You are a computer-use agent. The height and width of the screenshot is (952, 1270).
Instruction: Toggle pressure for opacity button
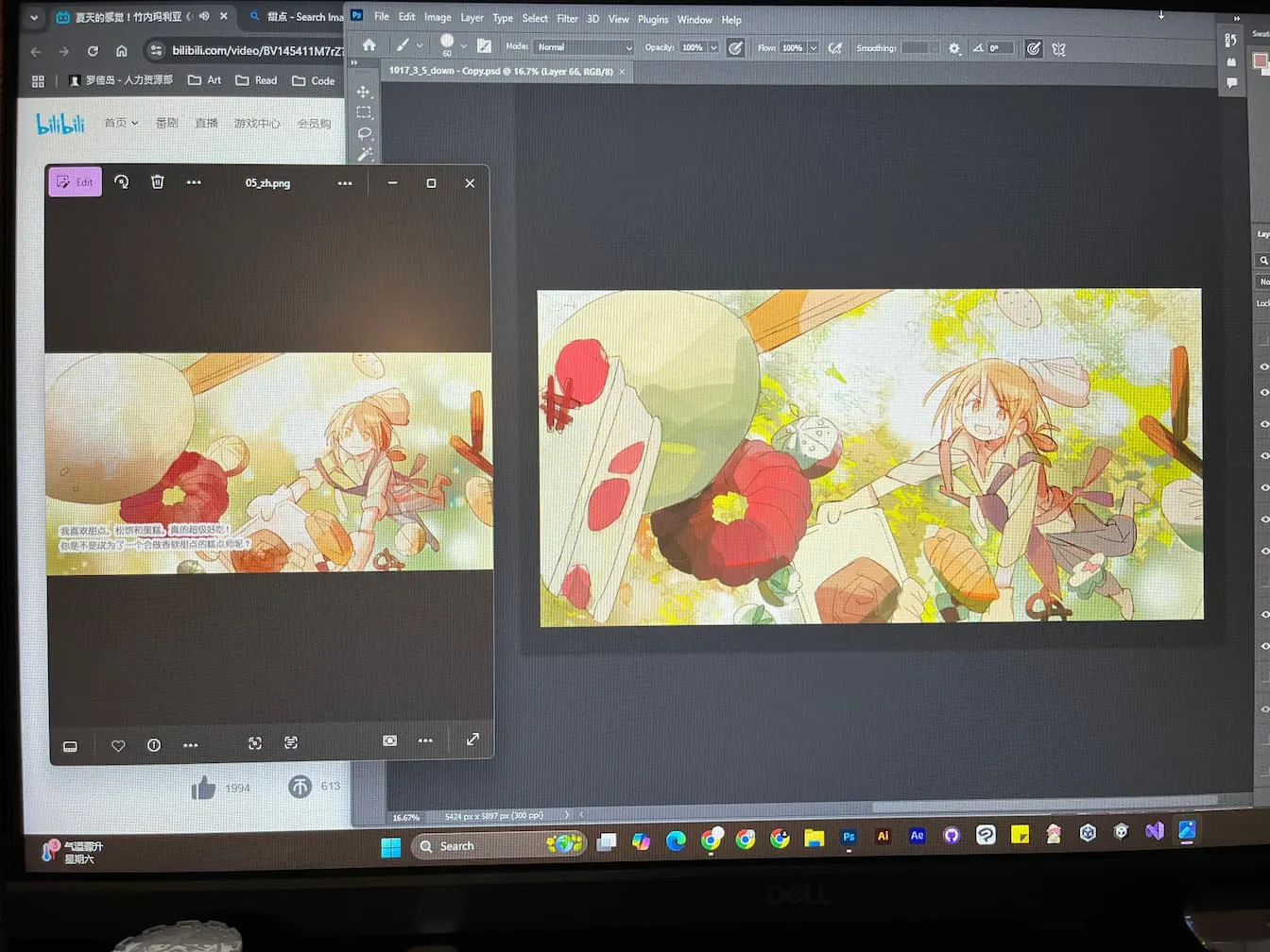pos(735,47)
